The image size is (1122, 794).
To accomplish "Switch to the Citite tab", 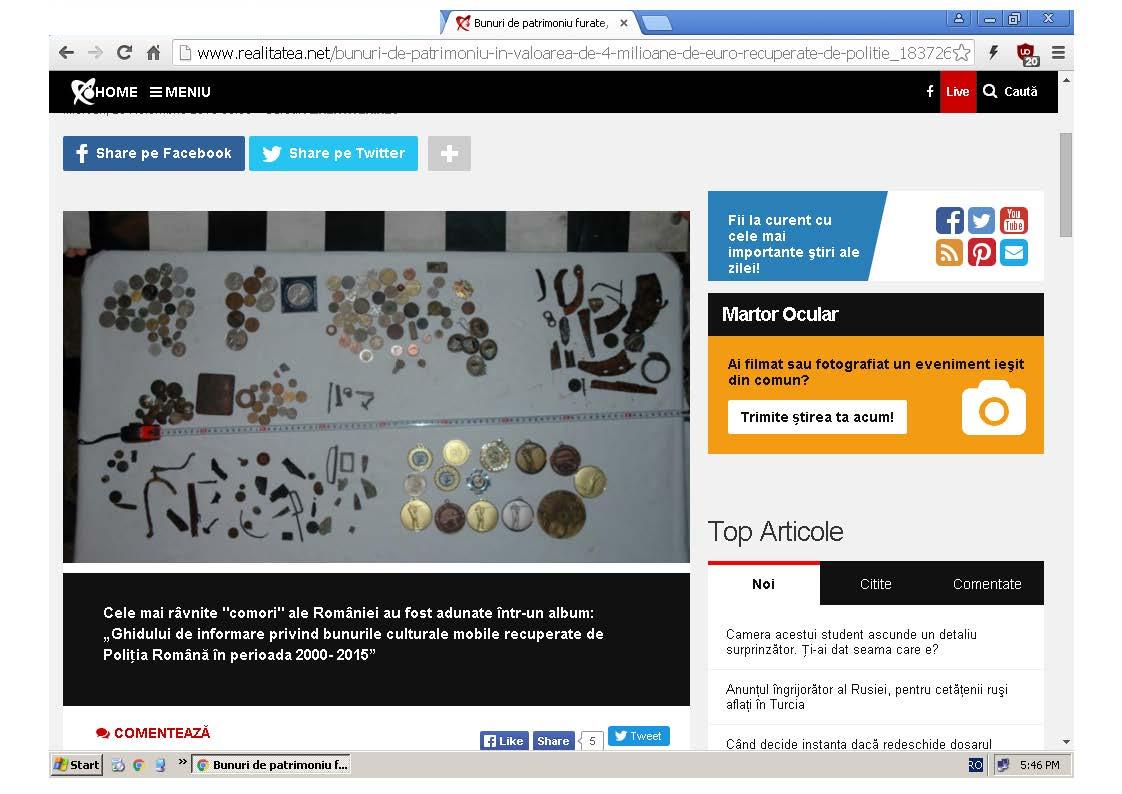I will click(x=875, y=584).
